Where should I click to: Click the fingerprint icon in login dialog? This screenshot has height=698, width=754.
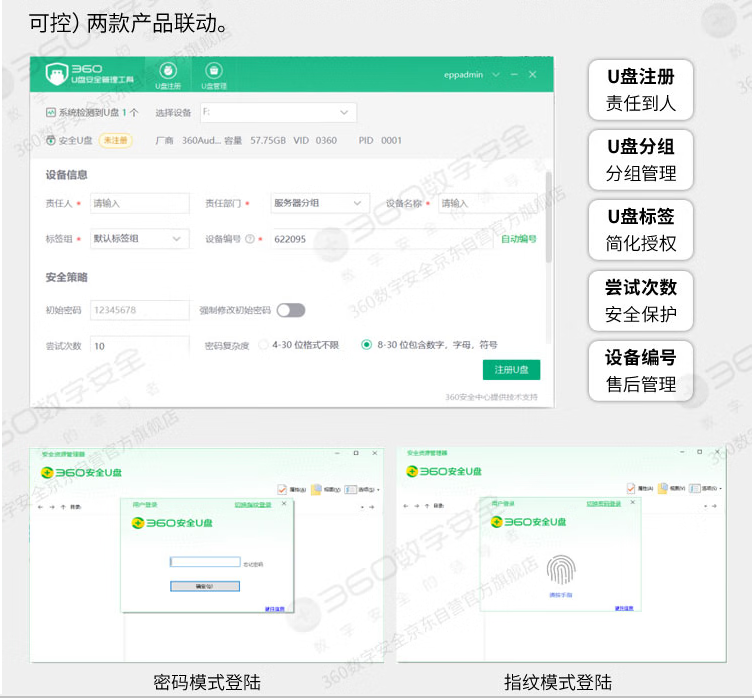[559, 570]
